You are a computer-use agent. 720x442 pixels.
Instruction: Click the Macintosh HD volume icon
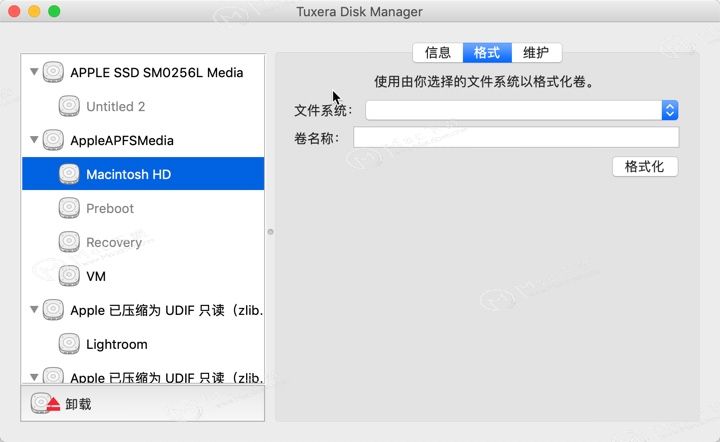click(69, 174)
